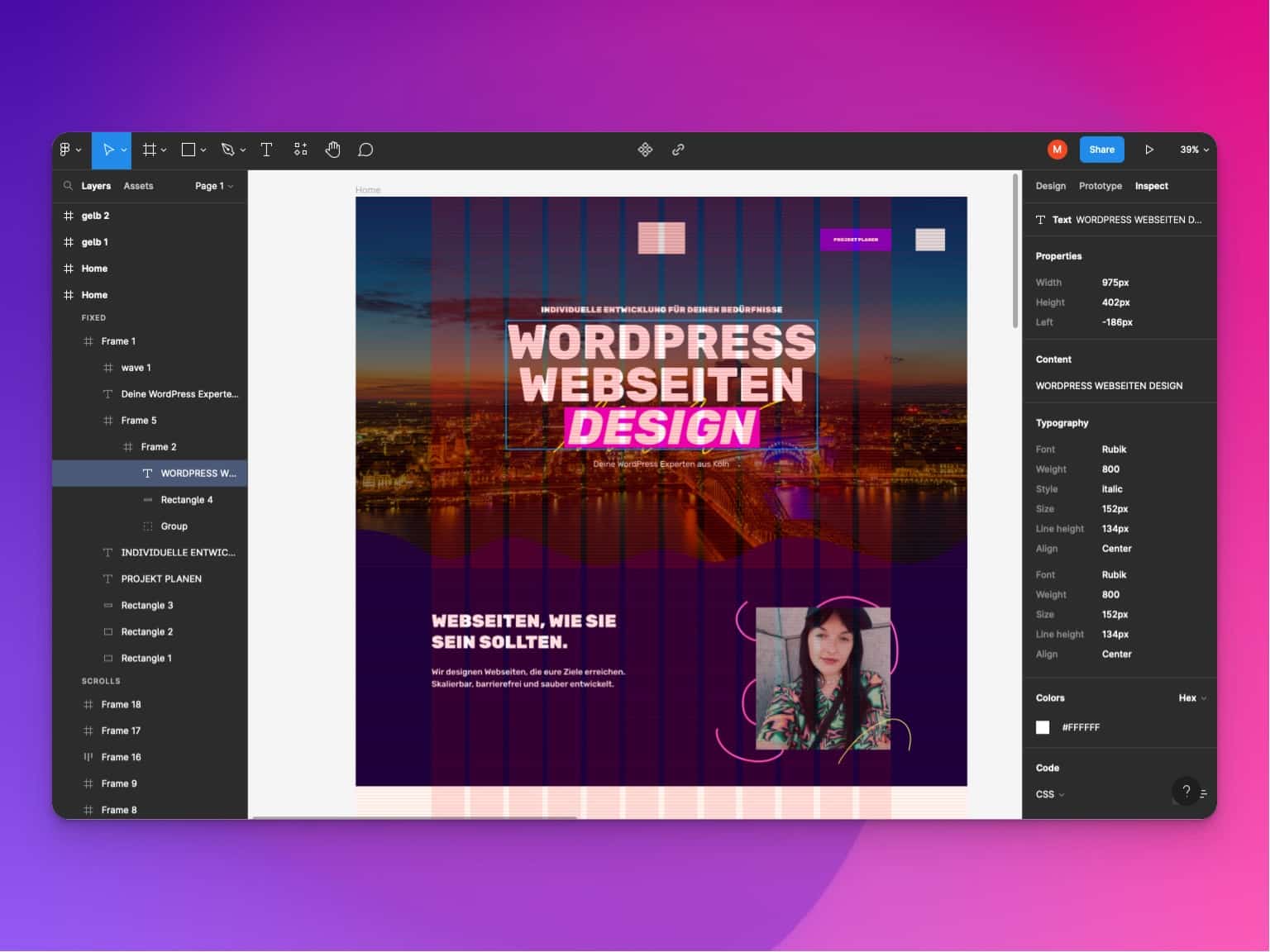Click the help question mark button
Screen dimensions: 1270x952
[1186, 791]
